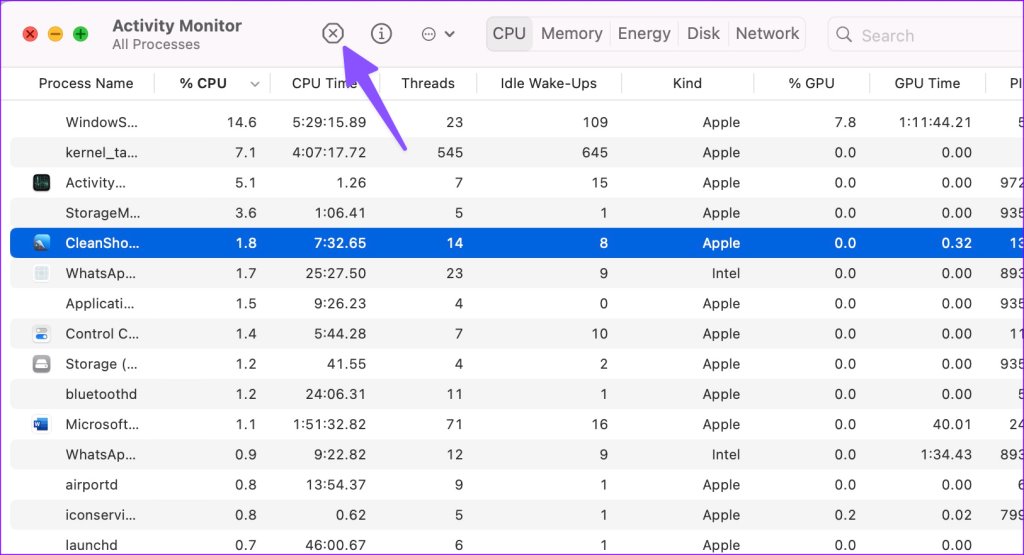Sort by Kind column header
This screenshot has width=1024, height=555.
pos(687,84)
